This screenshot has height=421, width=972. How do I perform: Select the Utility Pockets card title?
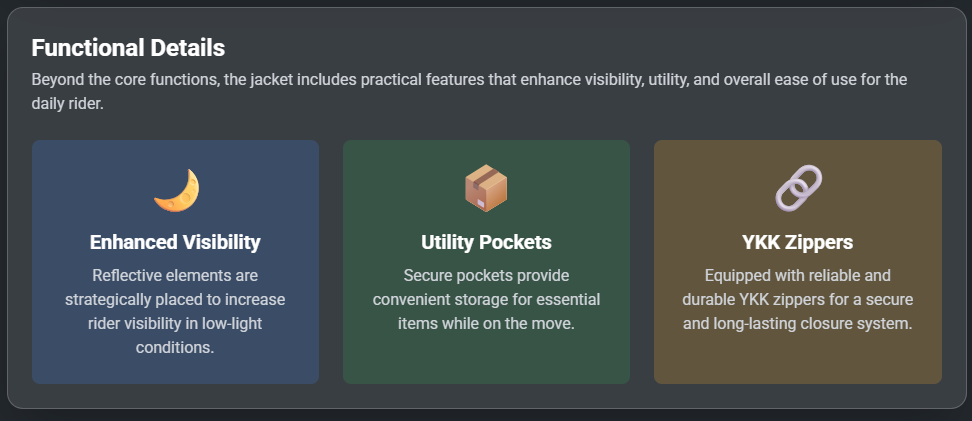coord(486,242)
